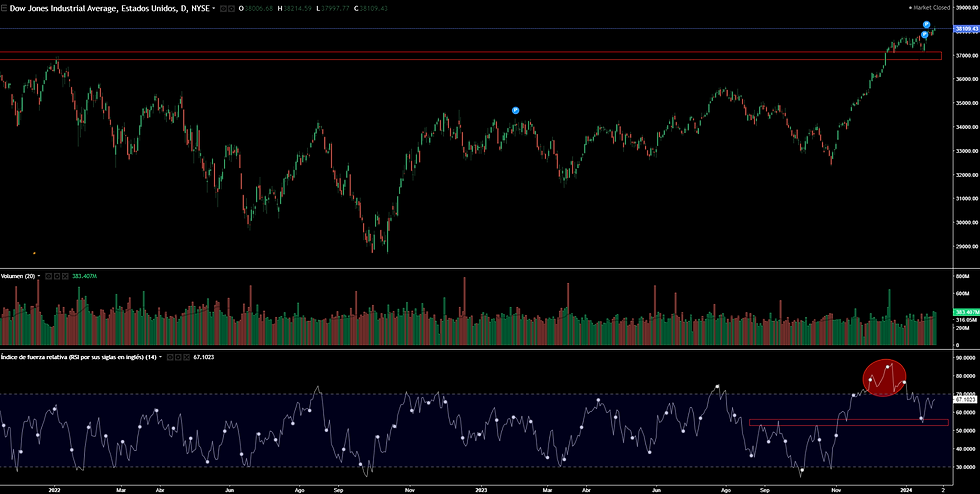The height and width of the screenshot is (494, 980).
Task: Click the 67.1023 RSI value axis label
Action: pos(966,398)
